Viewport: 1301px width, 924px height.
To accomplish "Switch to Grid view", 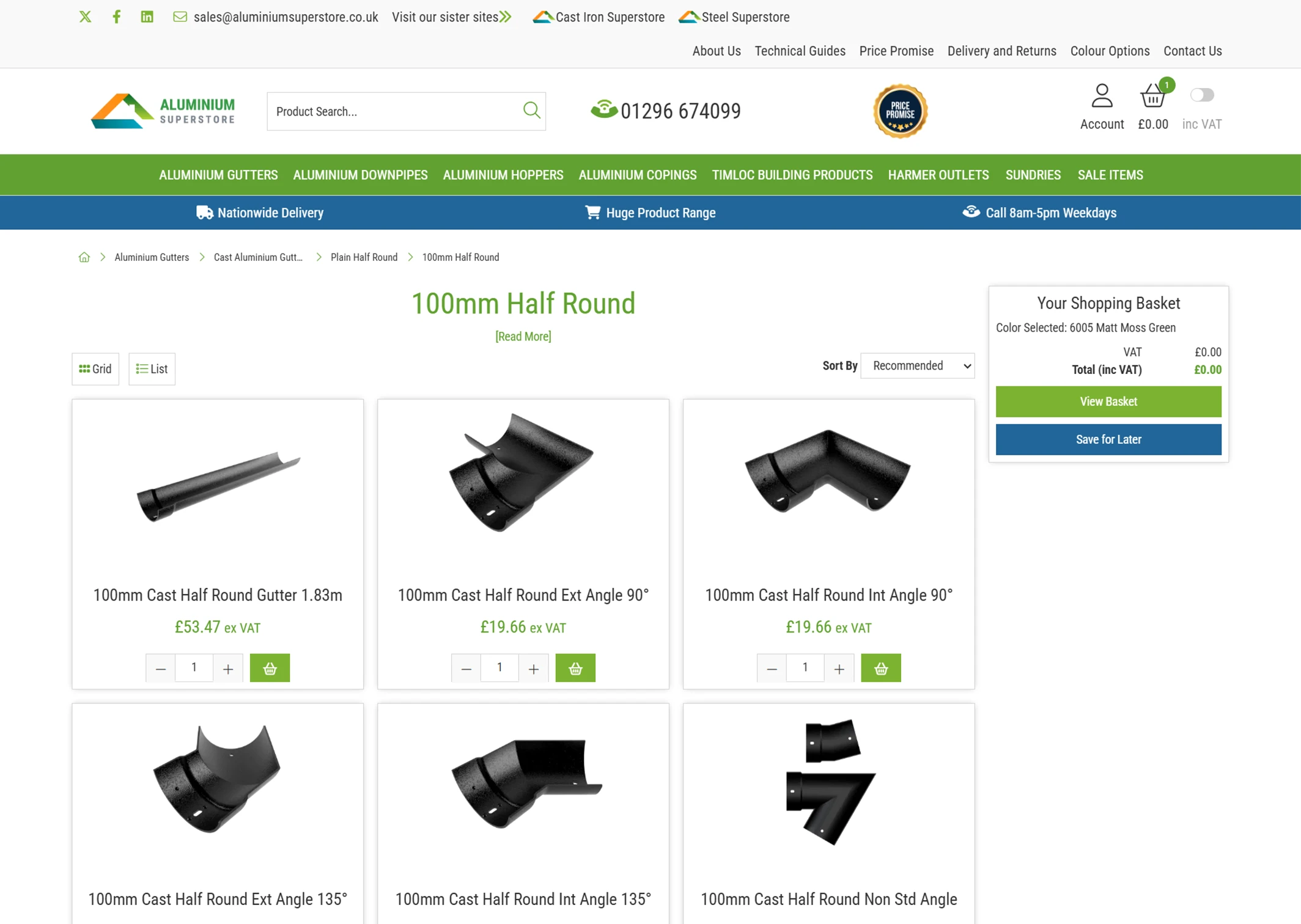I will tap(95, 369).
